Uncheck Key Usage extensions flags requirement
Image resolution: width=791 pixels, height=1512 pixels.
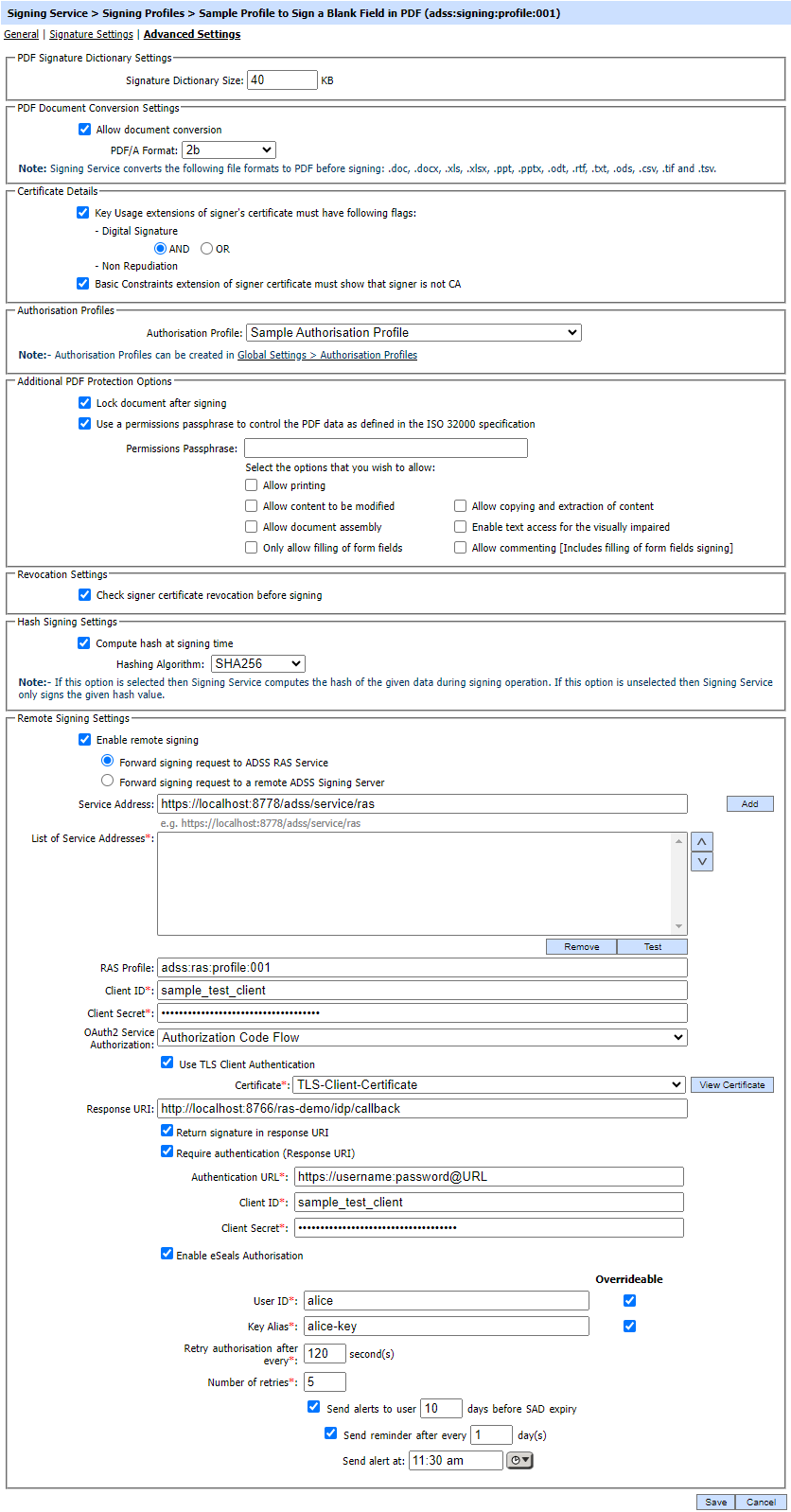pyautogui.click(x=83, y=213)
